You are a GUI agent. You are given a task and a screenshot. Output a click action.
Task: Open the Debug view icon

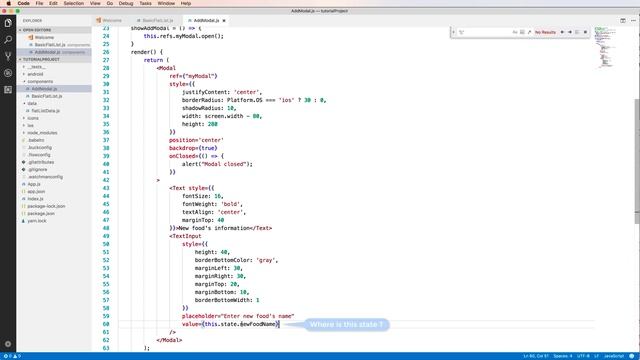click(8, 73)
